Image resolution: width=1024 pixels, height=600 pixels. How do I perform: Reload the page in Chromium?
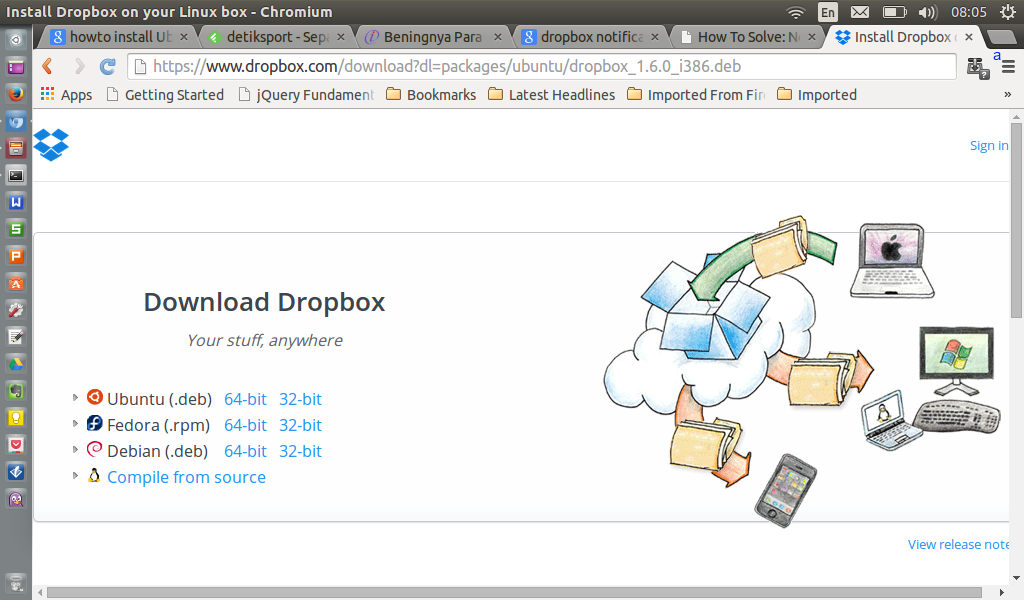[x=107, y=67]
